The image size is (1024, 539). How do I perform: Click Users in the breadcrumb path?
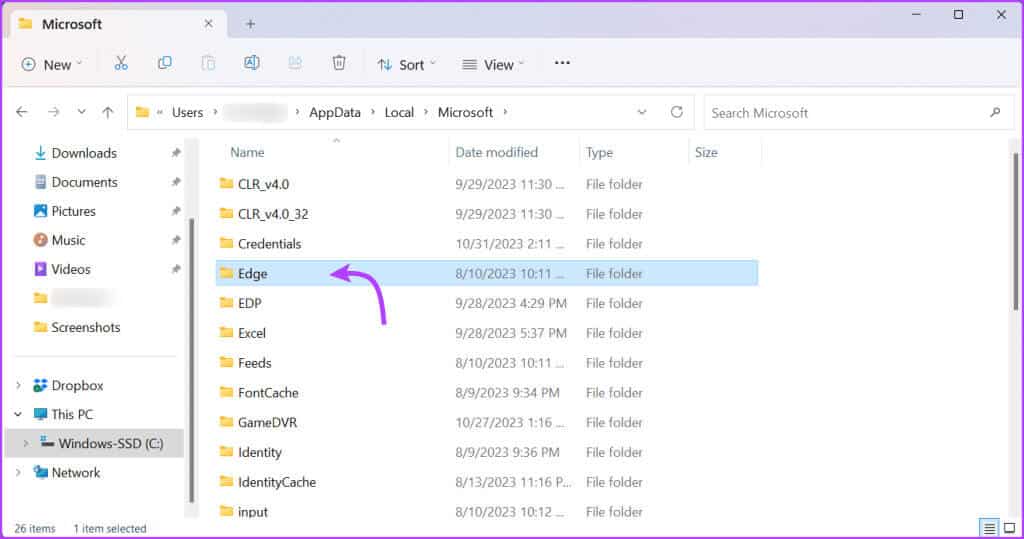pyautogui.click(x=187, y=112)
